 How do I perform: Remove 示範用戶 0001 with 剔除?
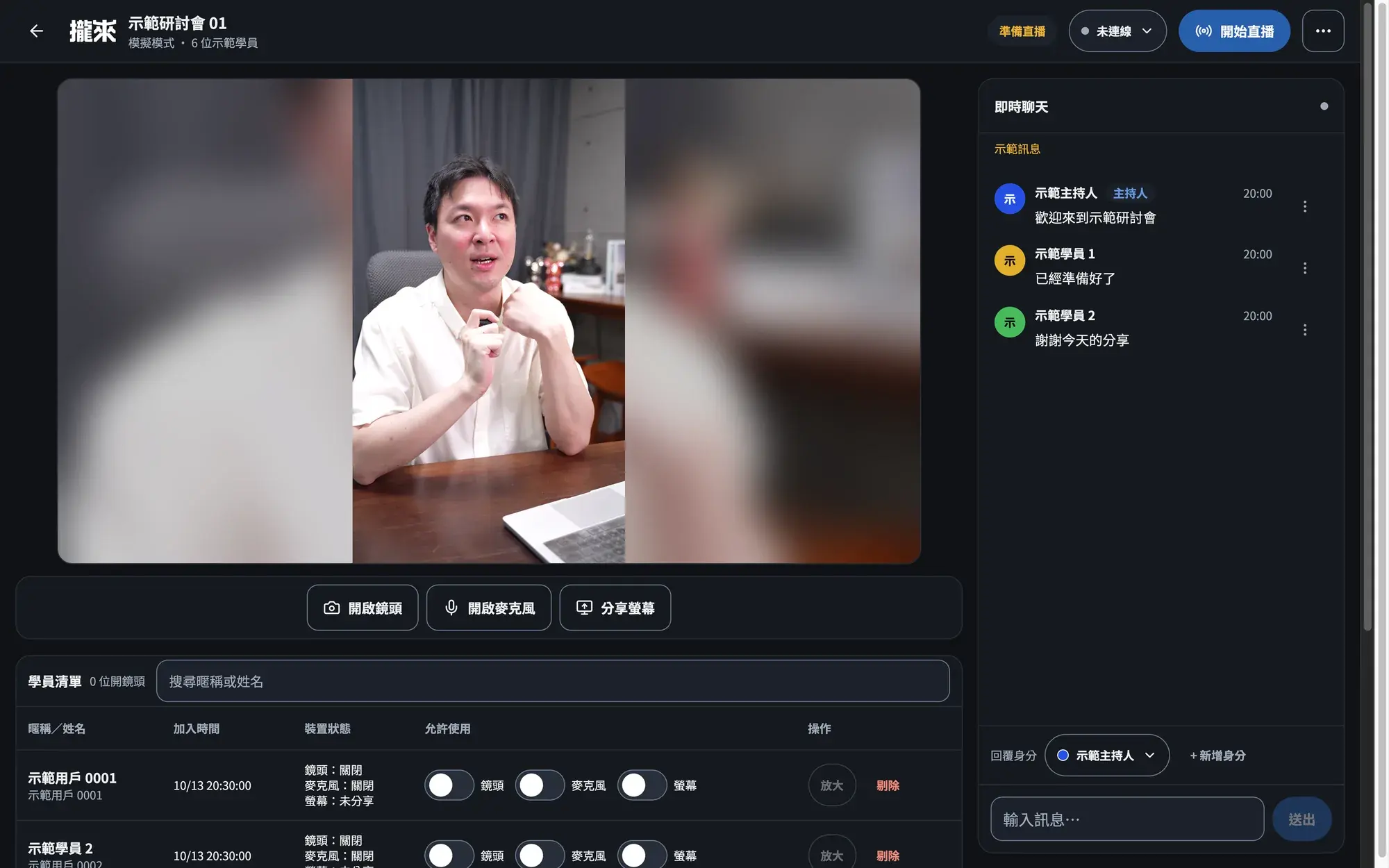[888, 785]
